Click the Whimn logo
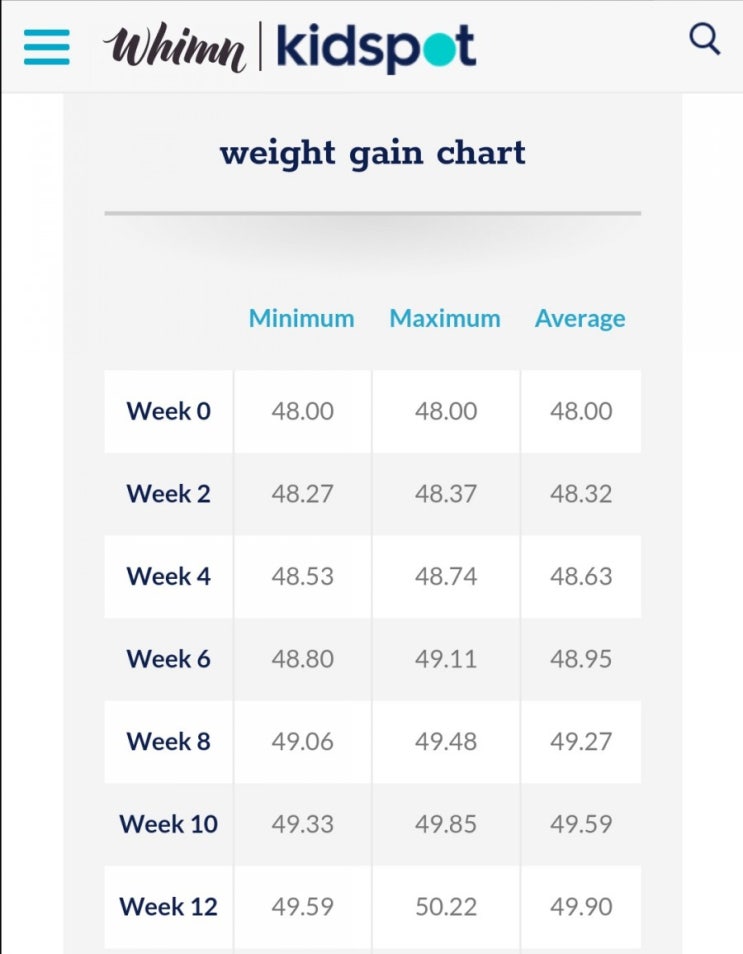The width and height of the screenshot is (743, 954). click(174, 47)
